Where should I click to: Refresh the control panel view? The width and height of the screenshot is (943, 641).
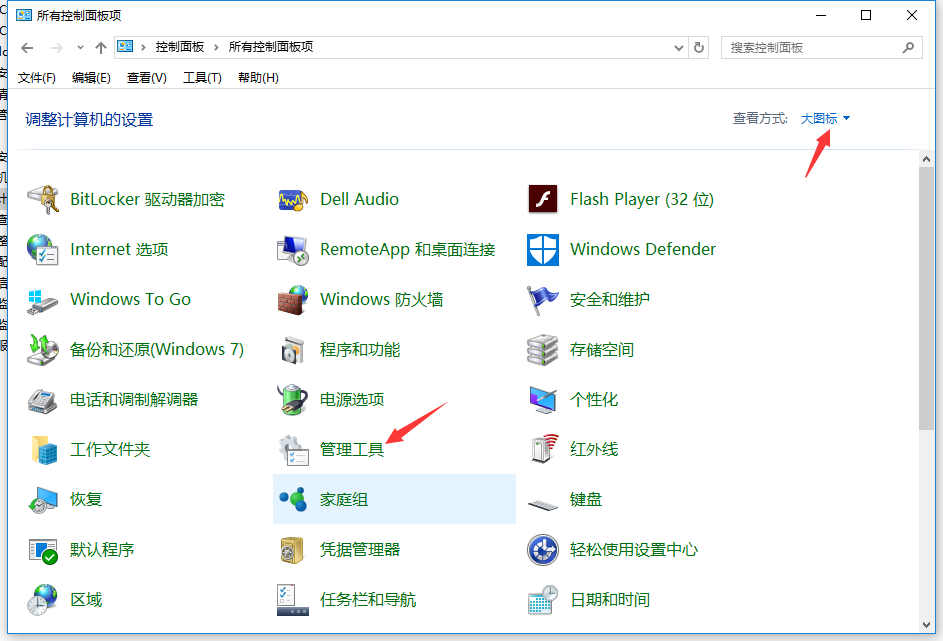(699, 48)
